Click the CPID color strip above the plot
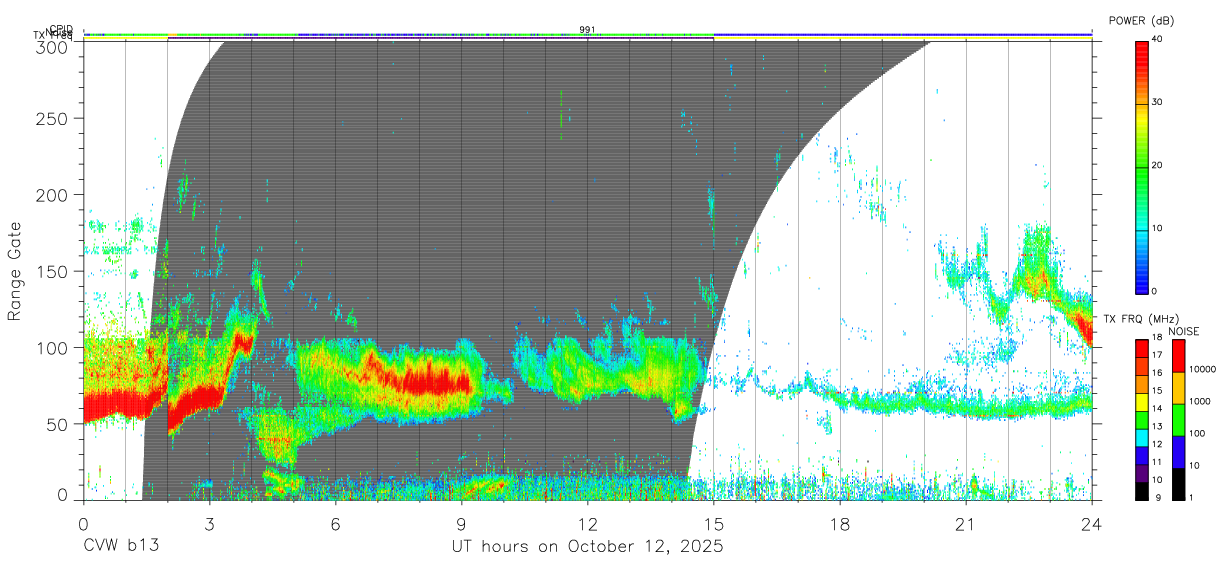 click(x=587, y=34)
